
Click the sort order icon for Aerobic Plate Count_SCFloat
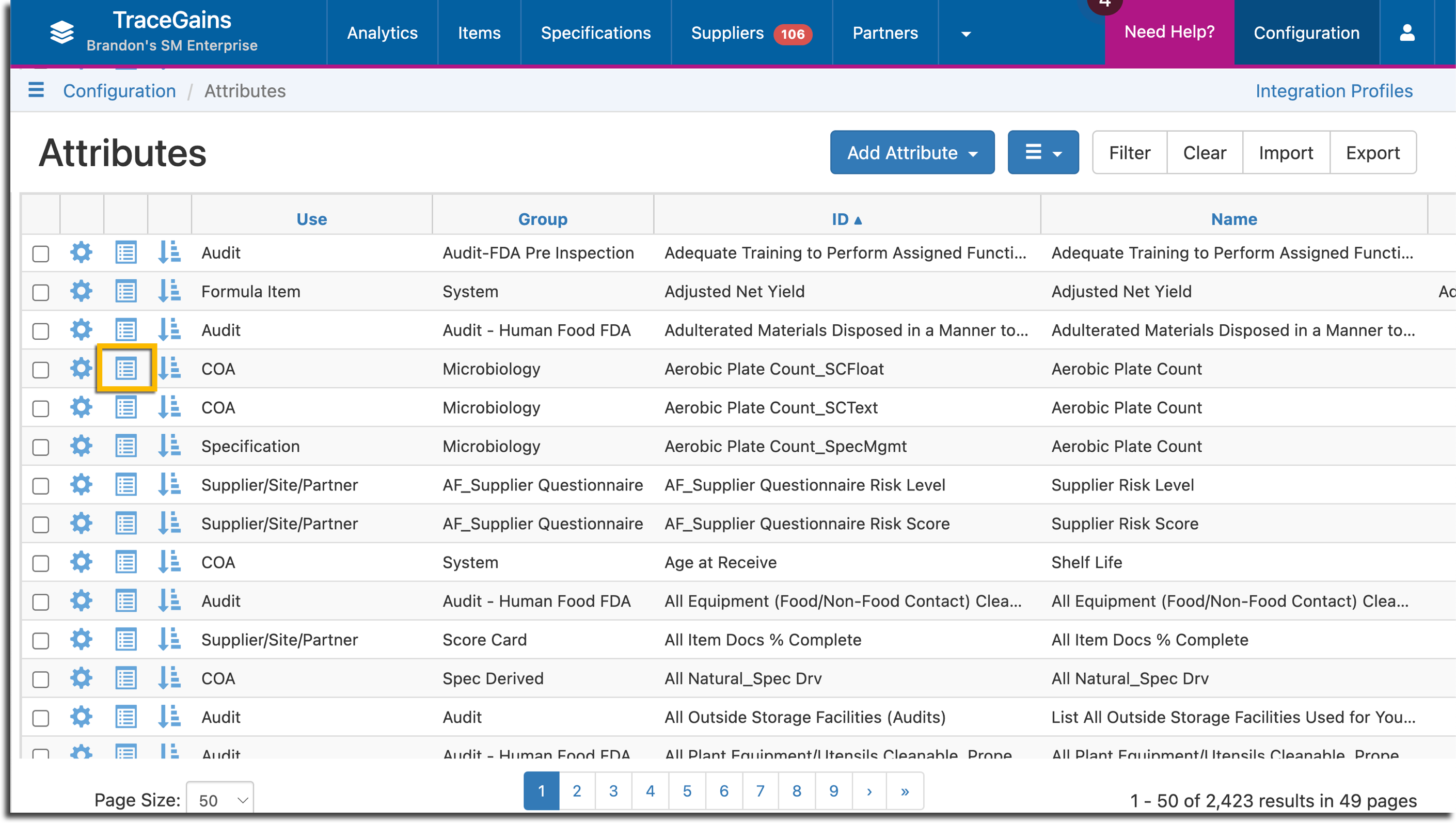(x=169, y=369)
